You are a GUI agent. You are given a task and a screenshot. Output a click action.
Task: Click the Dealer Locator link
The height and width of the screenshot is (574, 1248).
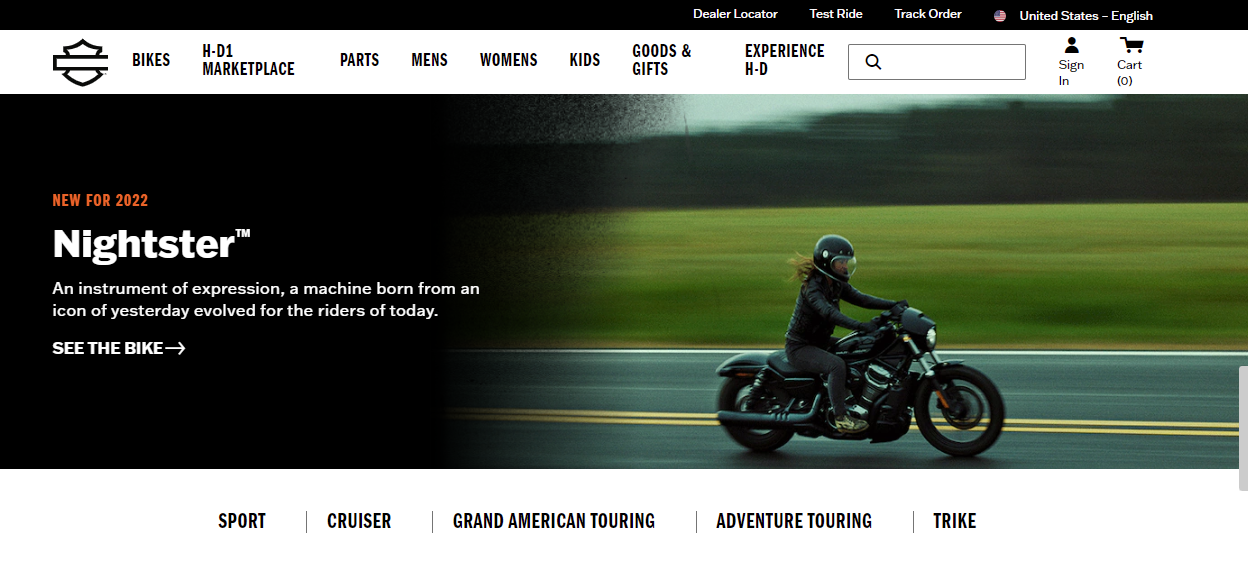point(735,14)
